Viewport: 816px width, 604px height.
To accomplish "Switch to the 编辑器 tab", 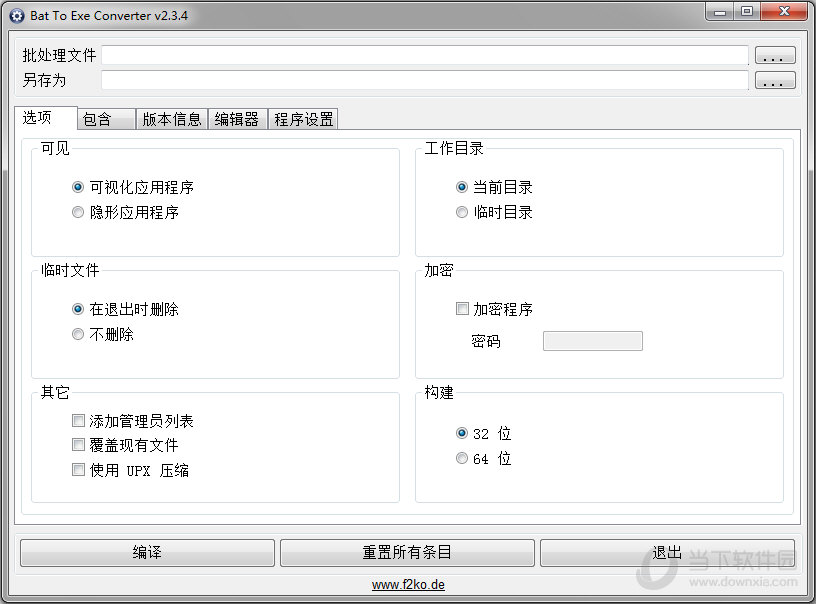I will coord(237,119).
